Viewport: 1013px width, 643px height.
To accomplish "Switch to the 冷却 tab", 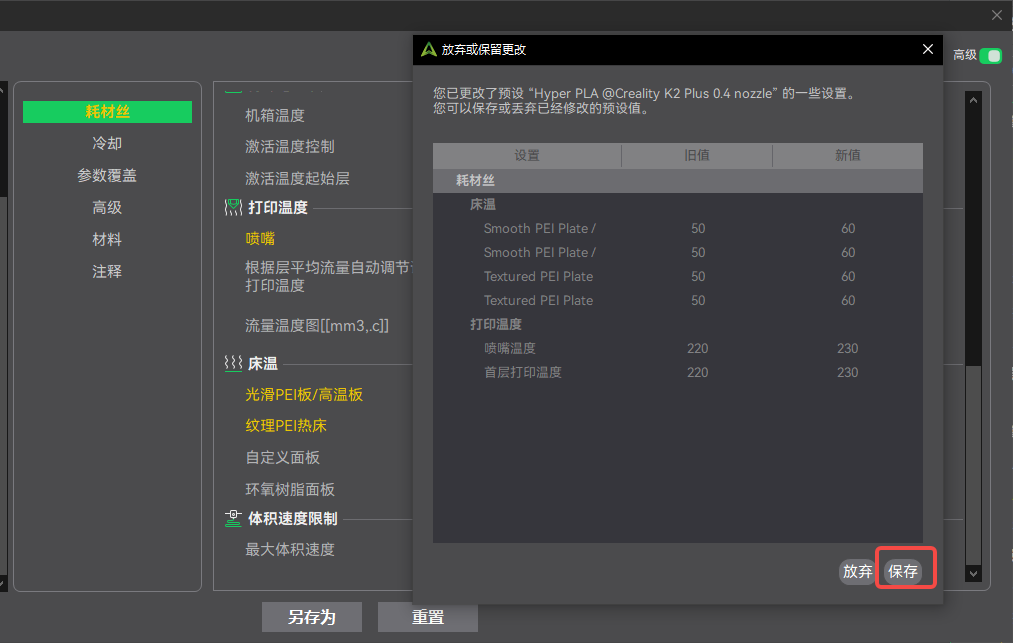I will (x=107, y=144).
